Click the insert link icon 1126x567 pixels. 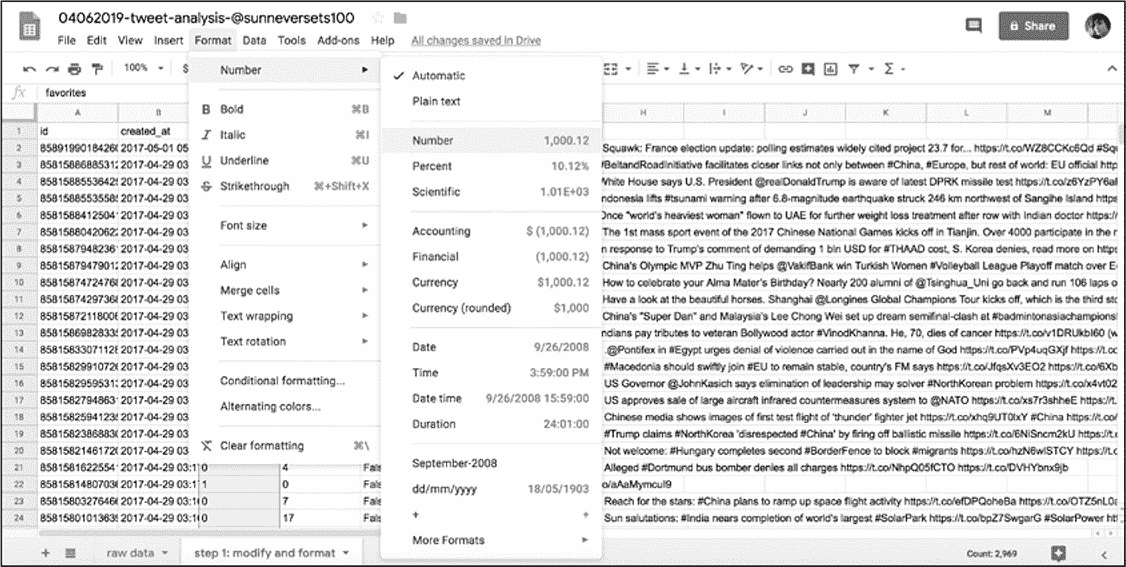coord(785,69)
